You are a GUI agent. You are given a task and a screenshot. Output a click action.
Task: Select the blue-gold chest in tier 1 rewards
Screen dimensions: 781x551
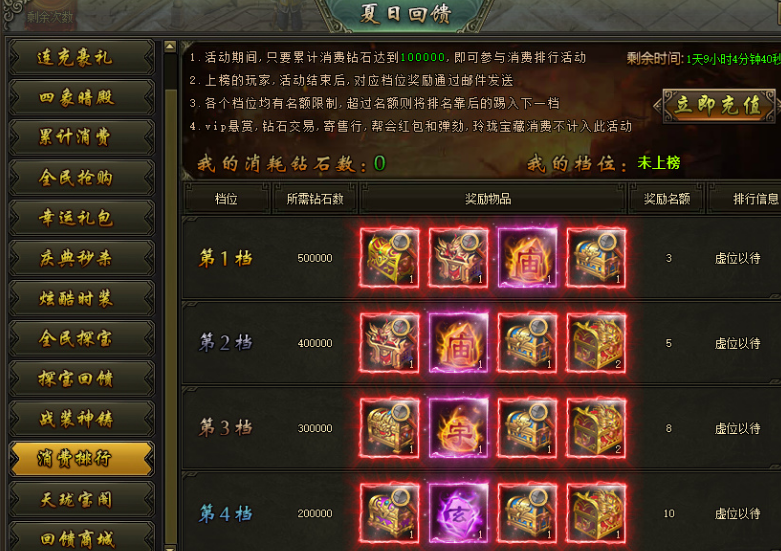(596, 258)
